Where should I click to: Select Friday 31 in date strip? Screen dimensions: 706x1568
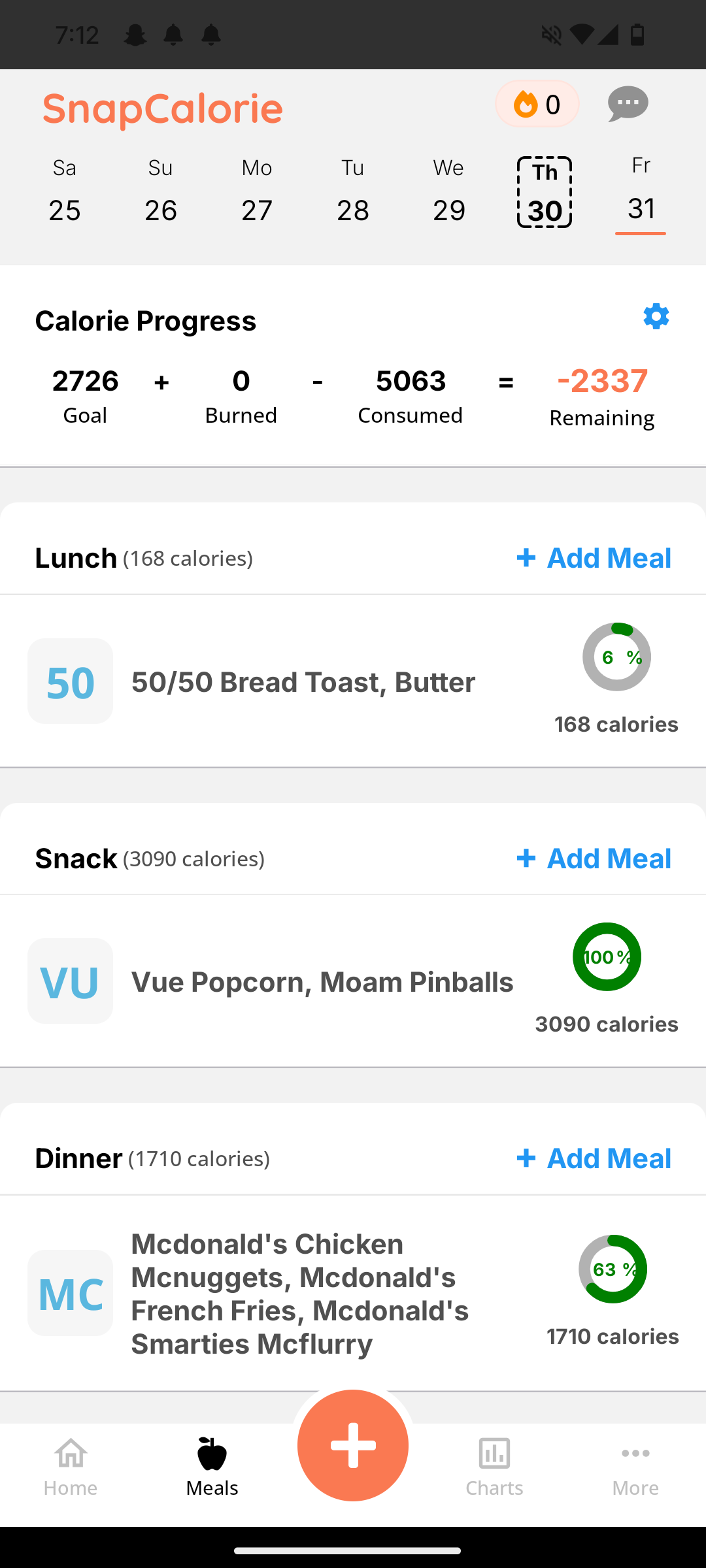coord(641,193)
